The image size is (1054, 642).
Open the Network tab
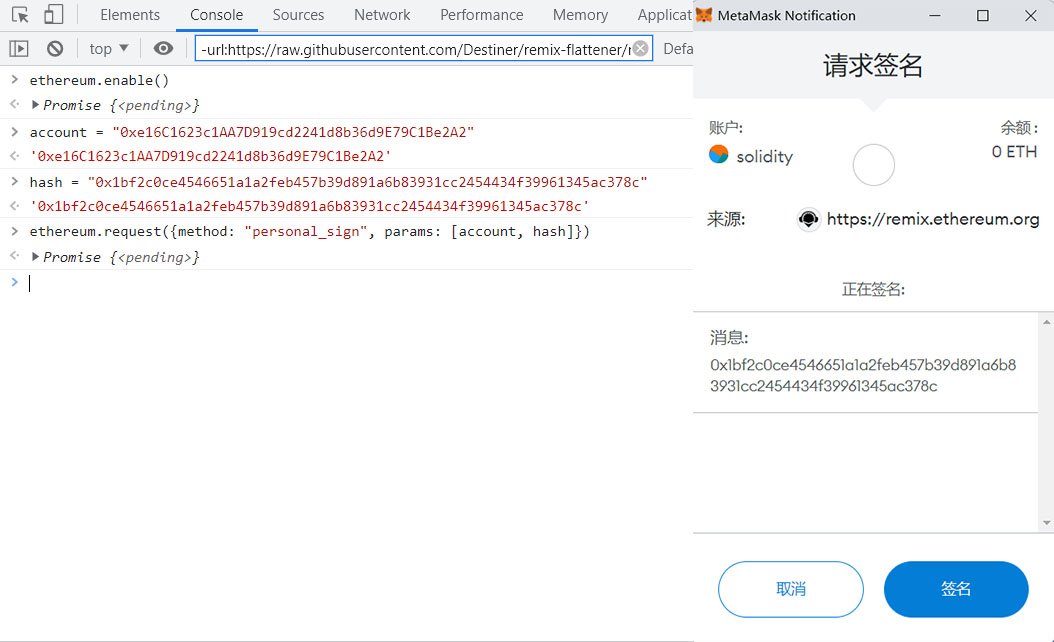coord(382,15)
